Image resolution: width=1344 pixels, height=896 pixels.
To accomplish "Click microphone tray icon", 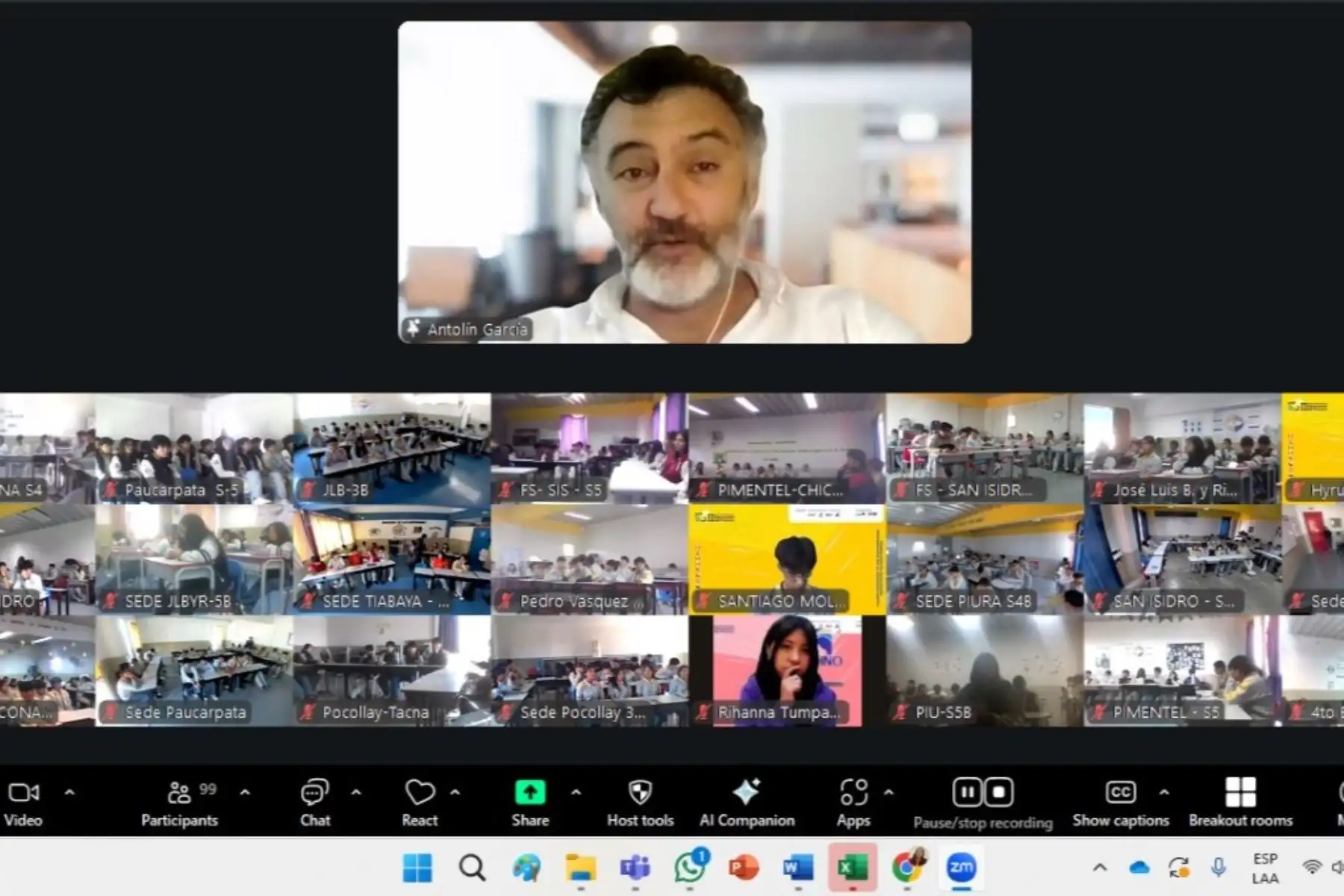I will click(1219, 868).
